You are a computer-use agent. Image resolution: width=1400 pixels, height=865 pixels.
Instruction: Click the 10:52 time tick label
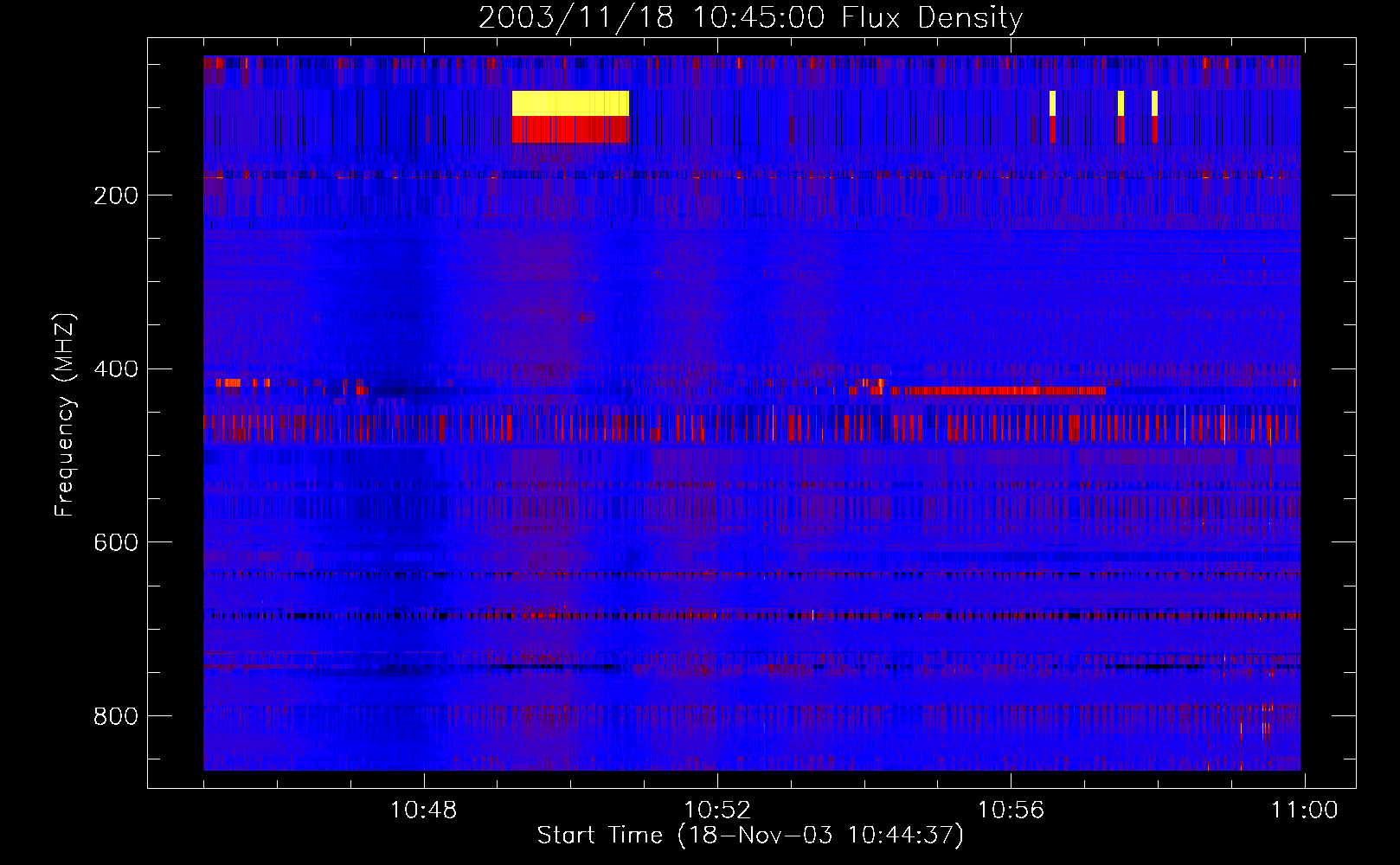[x=717, y=811]
